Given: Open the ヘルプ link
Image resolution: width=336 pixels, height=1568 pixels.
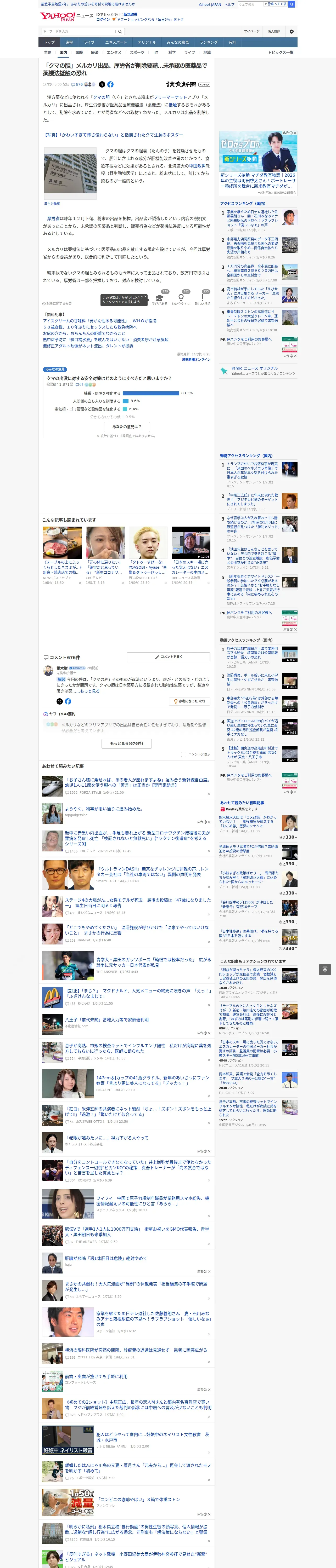Looking at the screenshot, I should point(229,4).
